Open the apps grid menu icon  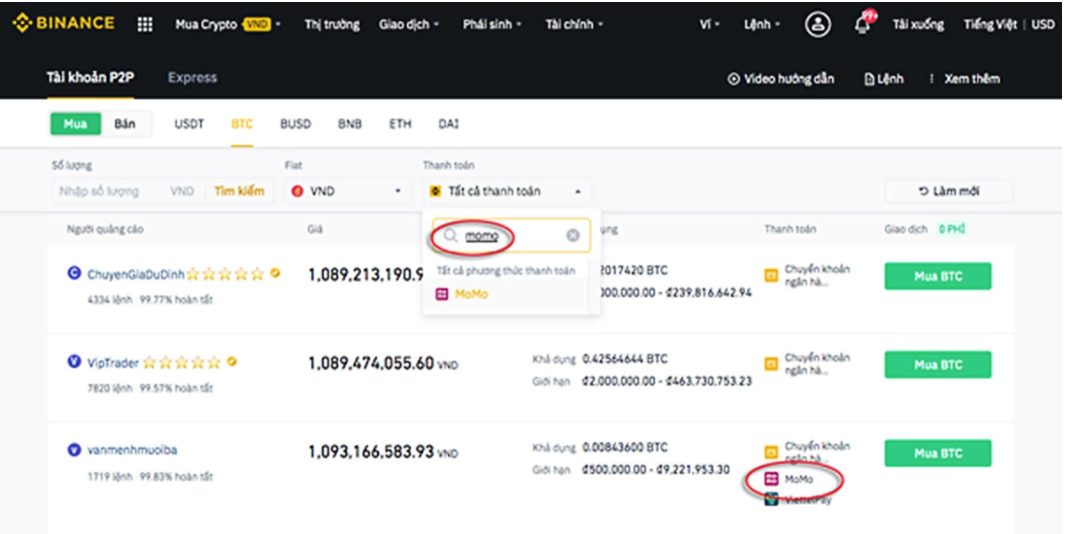pyautogui.click(x=145, y=24)
